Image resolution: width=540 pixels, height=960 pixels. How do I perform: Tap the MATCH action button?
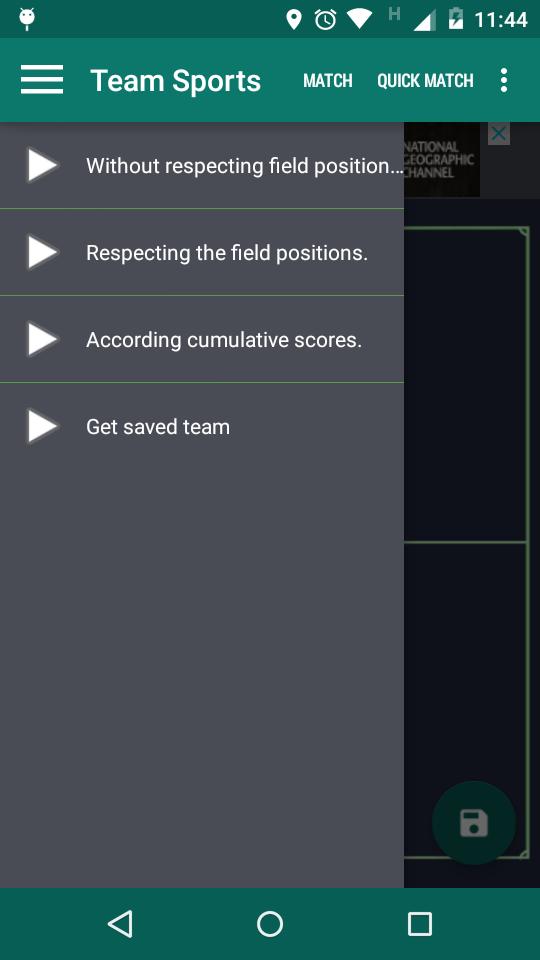(328, 80)
